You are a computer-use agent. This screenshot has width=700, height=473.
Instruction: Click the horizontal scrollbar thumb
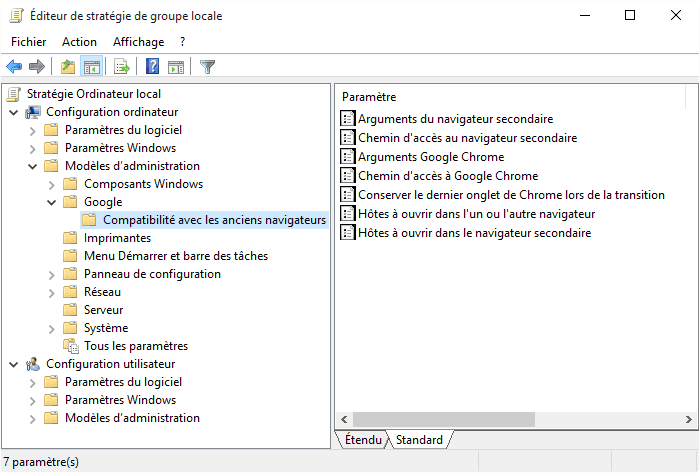tap(444, 419)
